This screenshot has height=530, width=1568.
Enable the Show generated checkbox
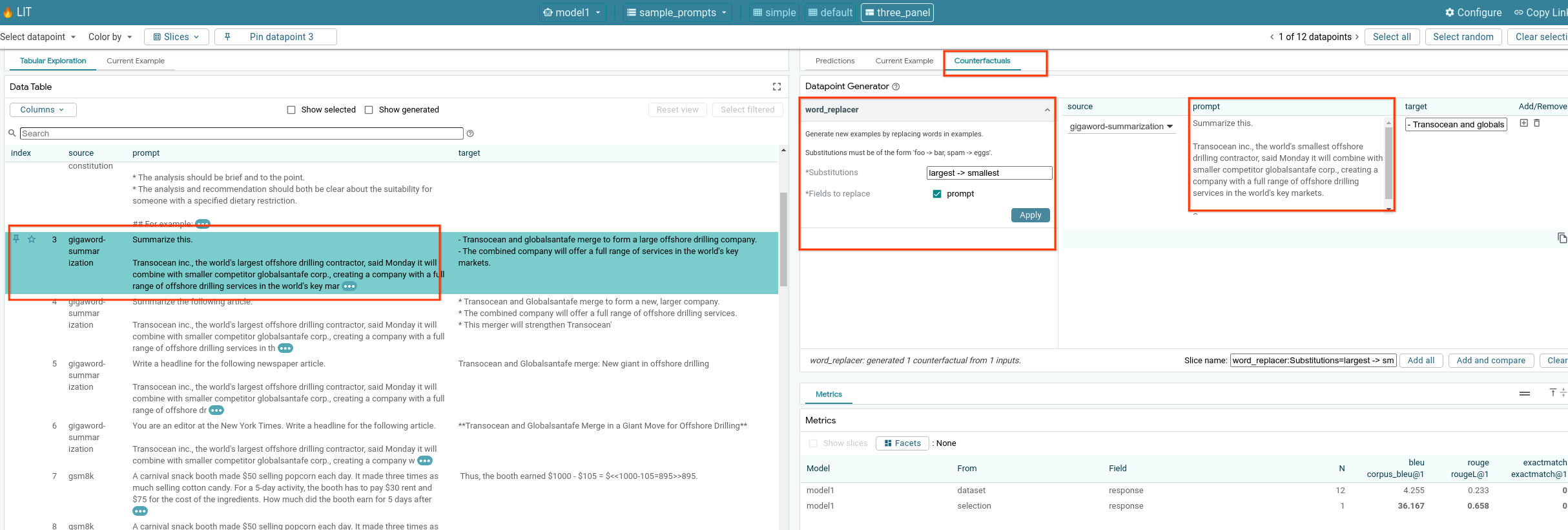click(x=369, y=110)
